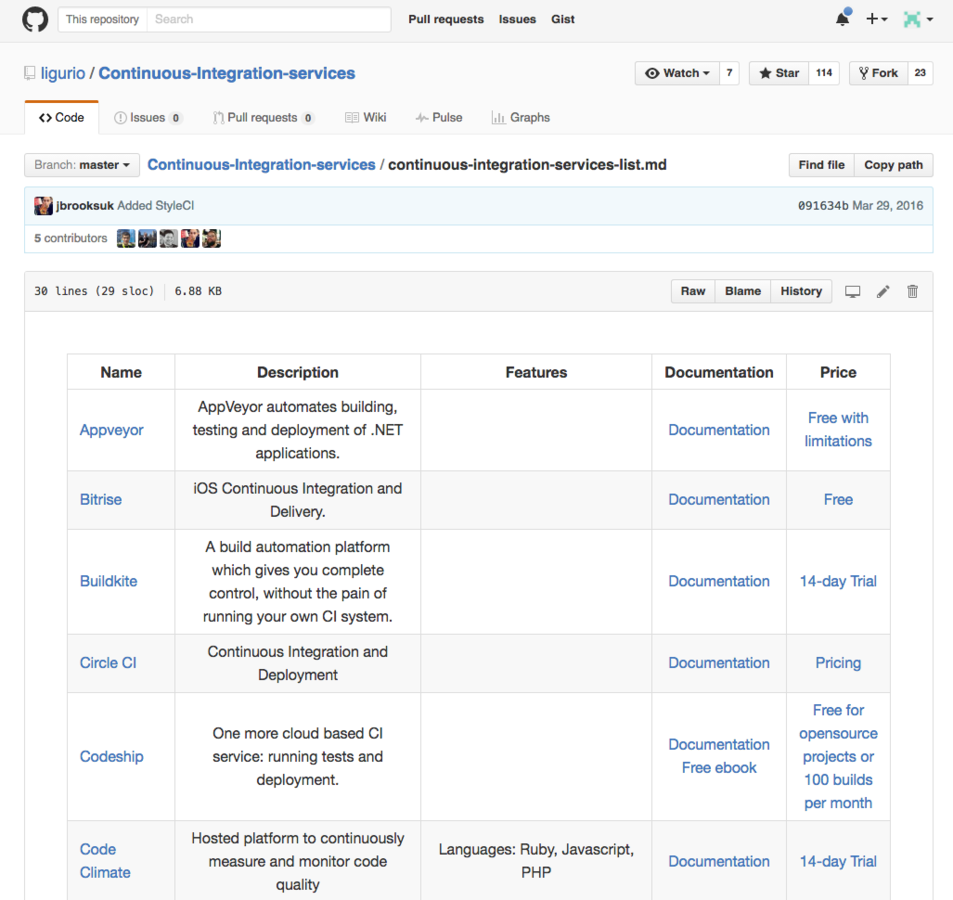Open Circle CI Documentation link
The image size is (953, 900).
(719, 663)
